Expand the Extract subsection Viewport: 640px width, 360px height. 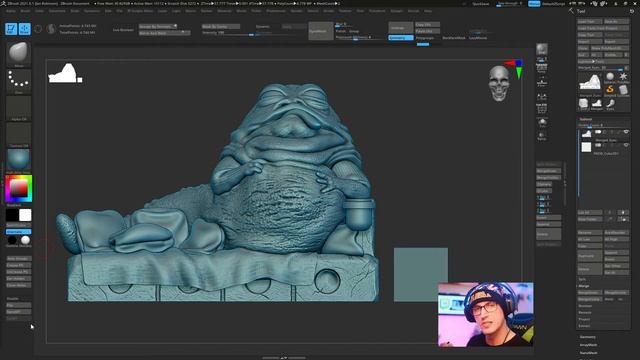click(584, 326)
